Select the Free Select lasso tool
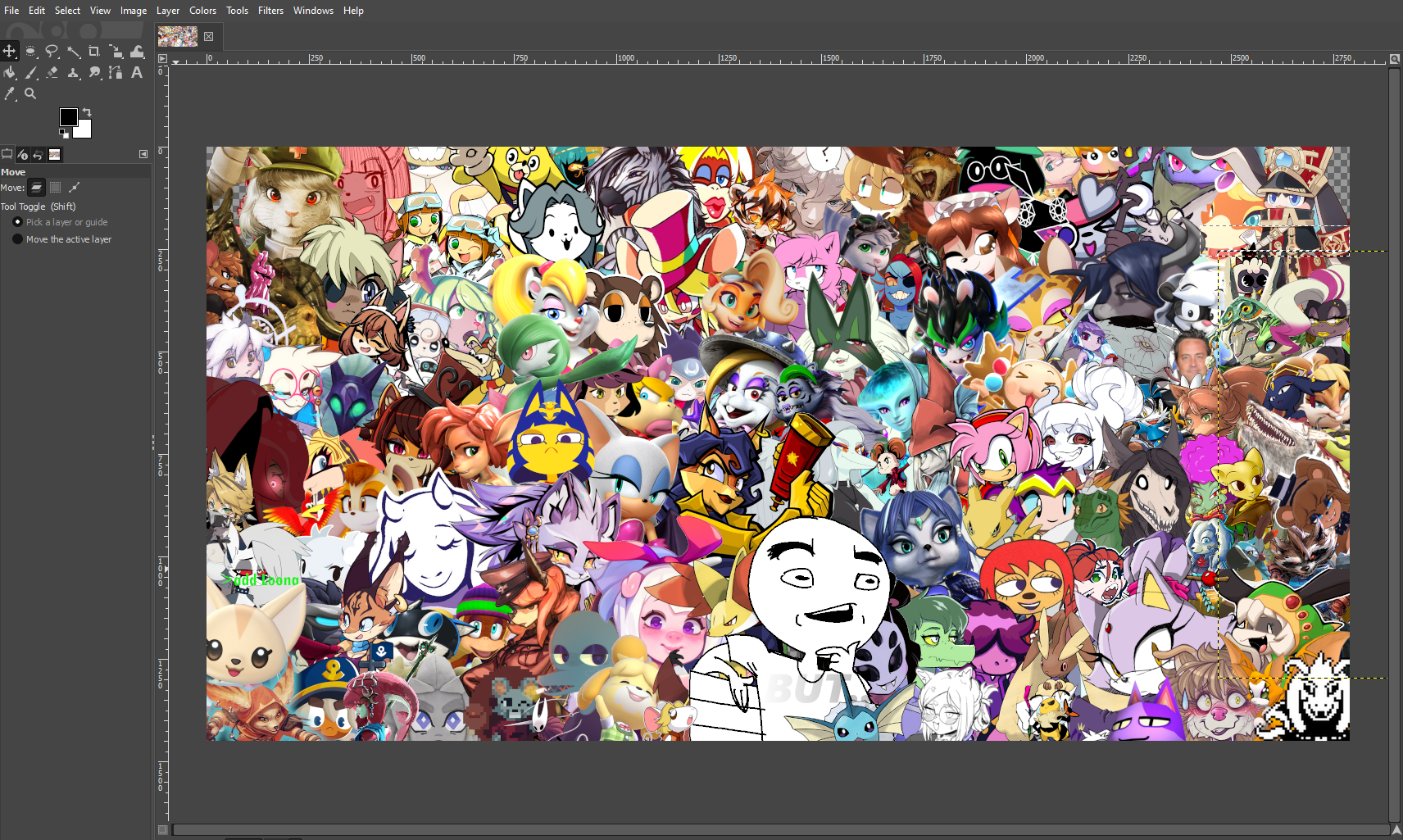 (52, 51)
